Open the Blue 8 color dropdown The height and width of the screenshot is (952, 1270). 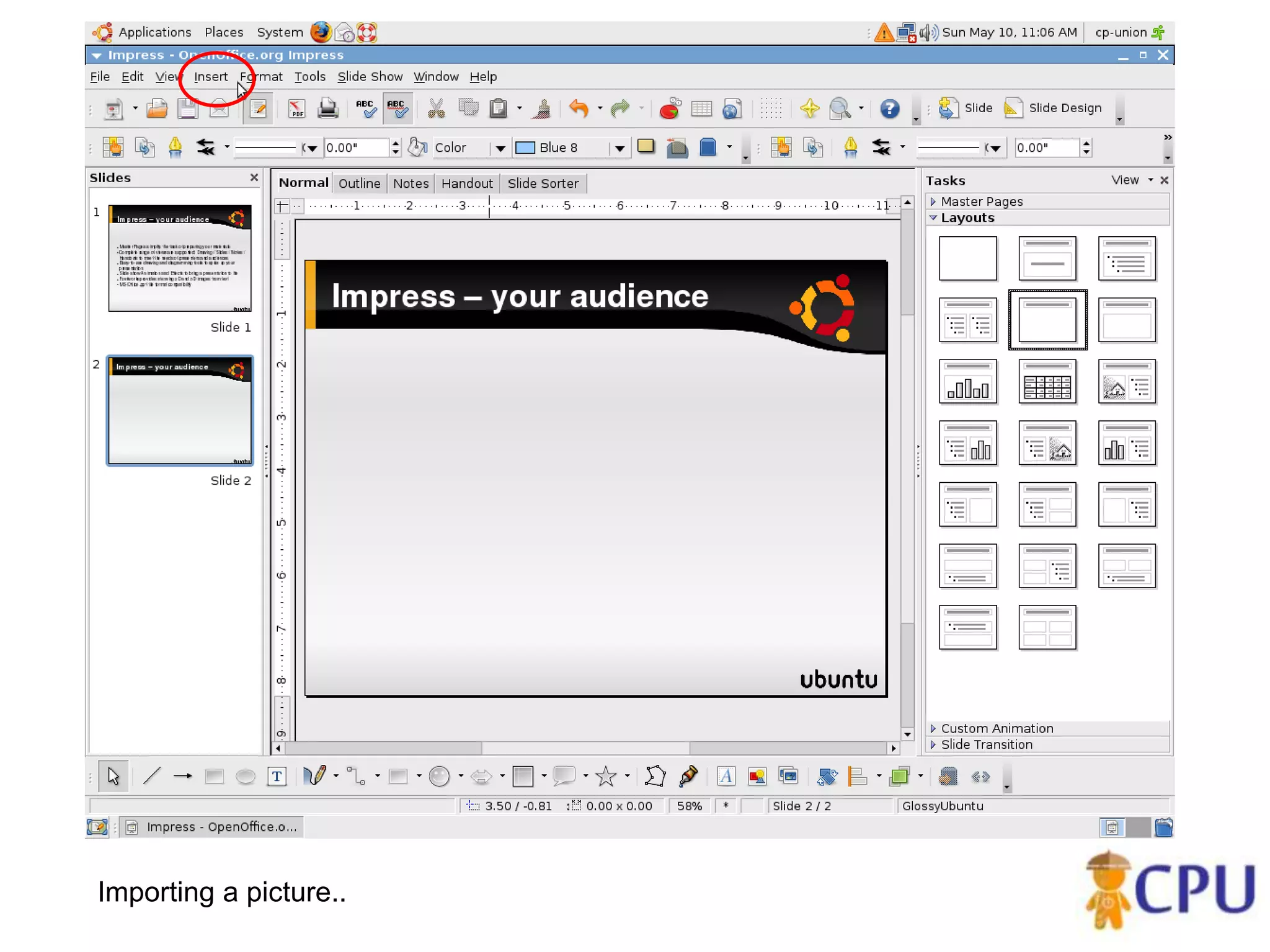pos(619,148)
